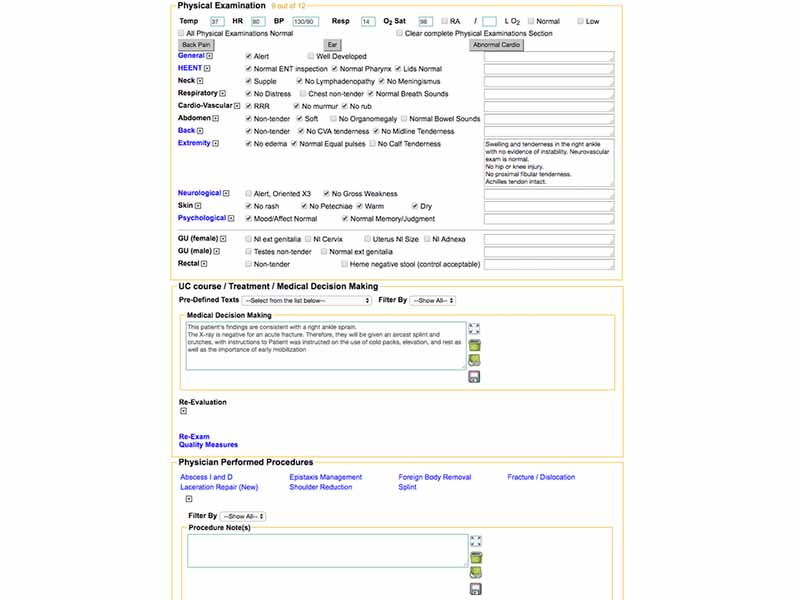This screenshot has height=600, width=800.
Task: Click the green template icon beside Procedure Notes
Action: pyautogui.click(x=475, y=556)
